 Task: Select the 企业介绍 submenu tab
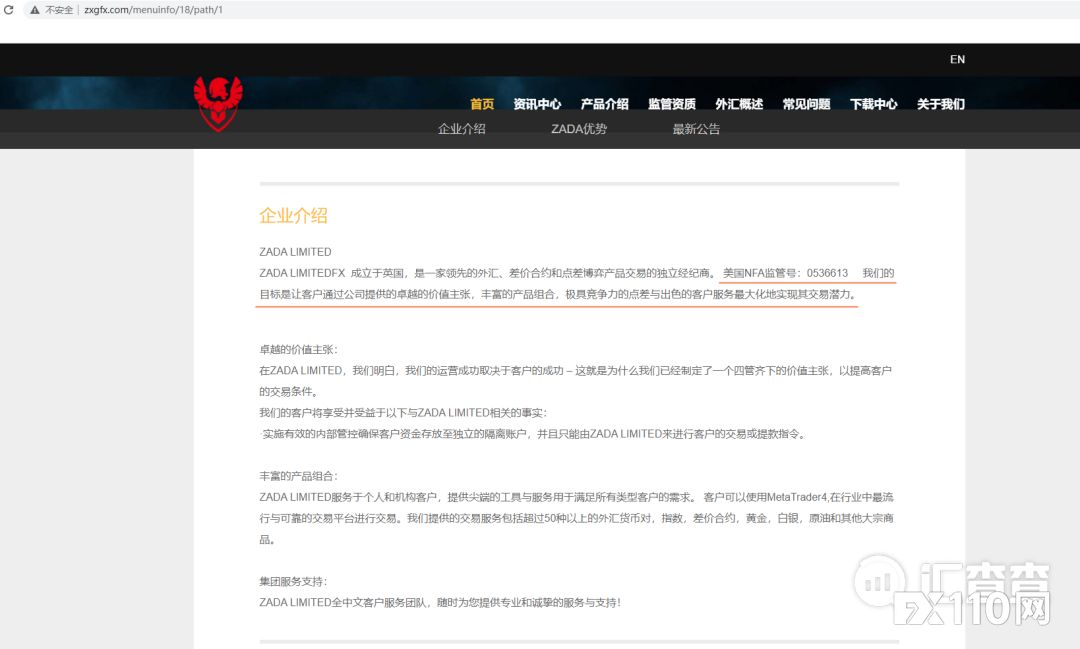point(461,128)
